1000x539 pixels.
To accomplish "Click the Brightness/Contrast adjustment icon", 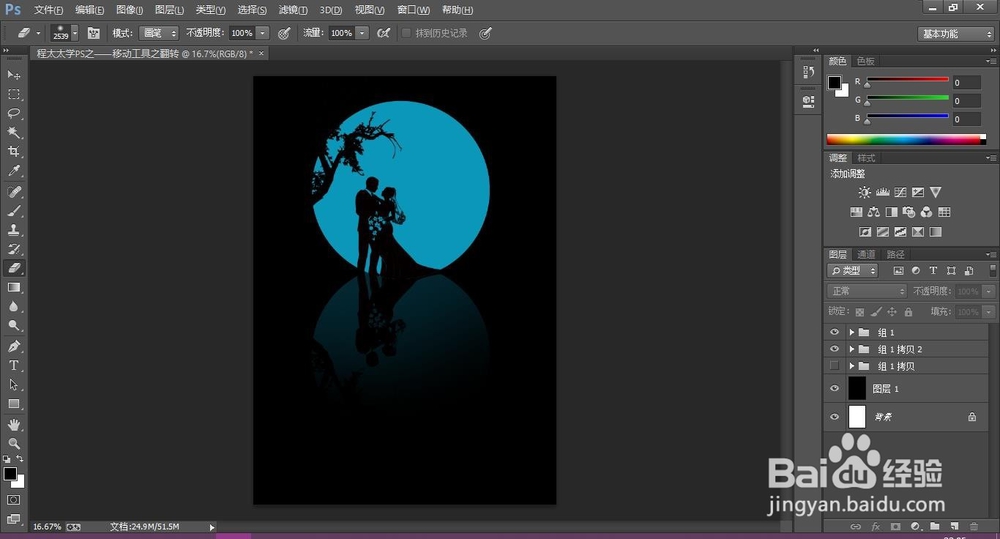I will [x=864, y=192].
